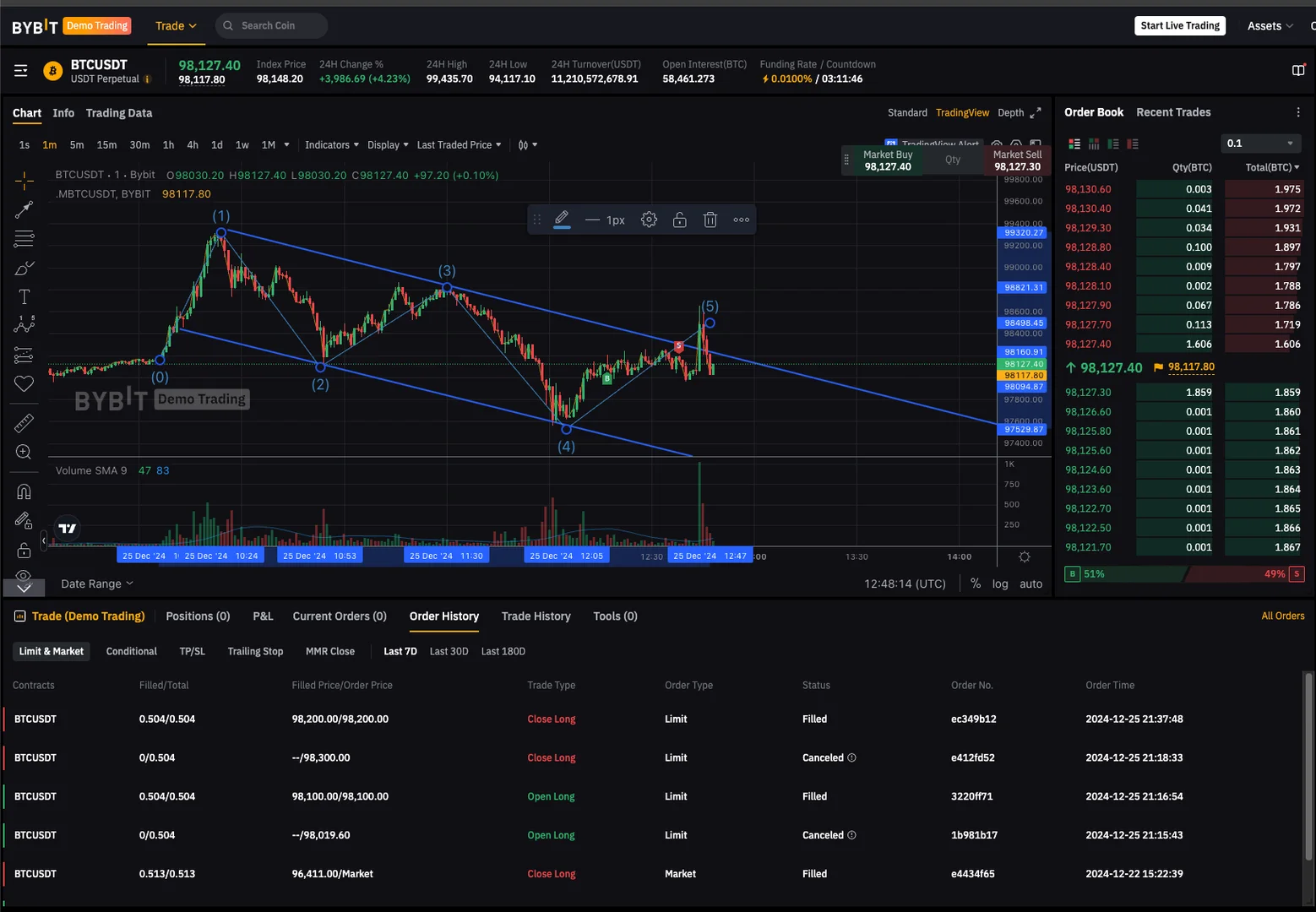Image resolution: width=1316 pixels, height=912 pixels.
Task: Open order book three-dot options menu
Action: pos(1298,112)
